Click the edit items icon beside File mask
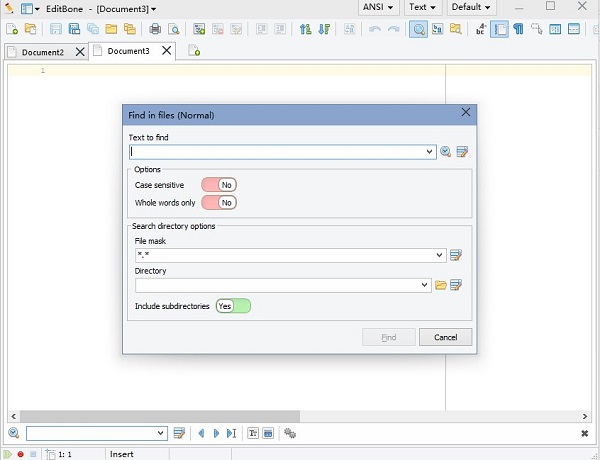Viewport: 600px width, 460px height. 456,255
